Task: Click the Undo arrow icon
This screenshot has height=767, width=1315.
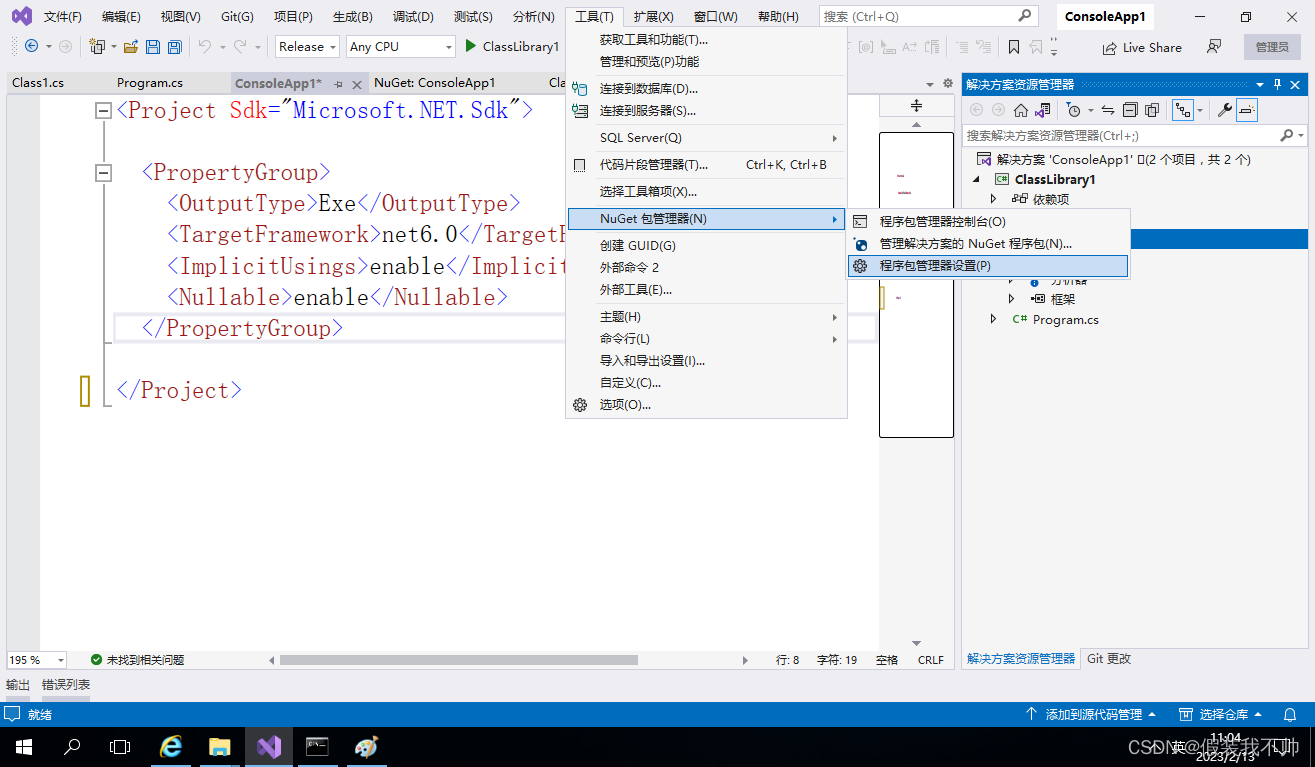Action: (204, 47)
